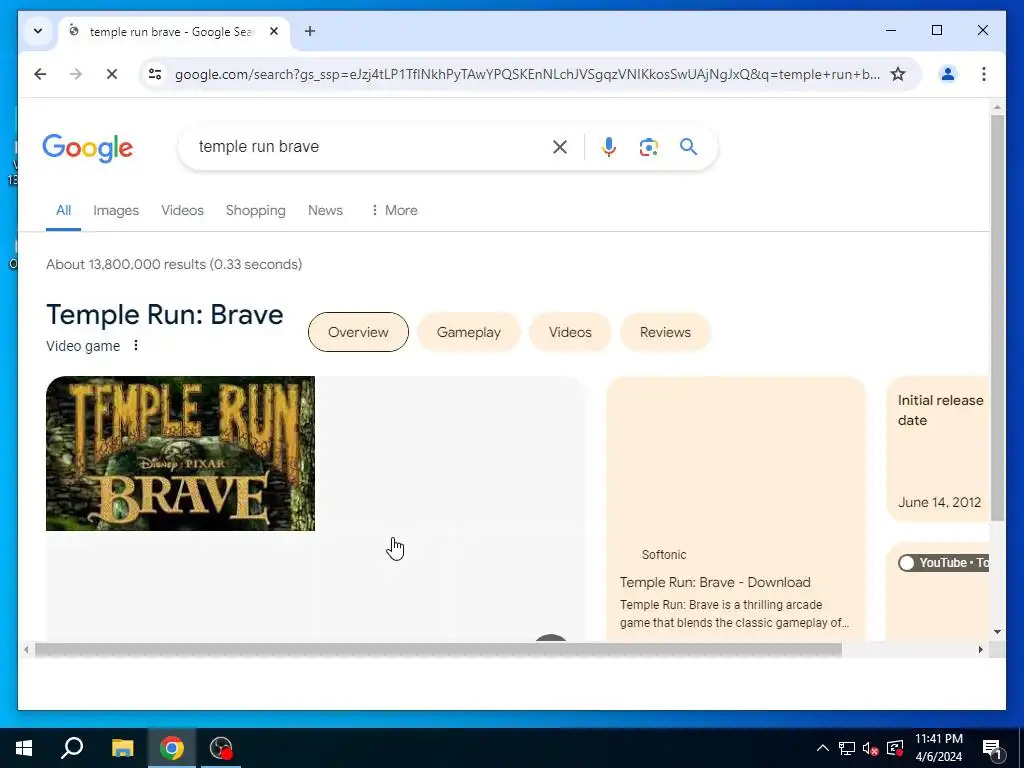Screen dimensions: 1024x768
Task: Bookmark this page with the star icon
Action: coord(898,74)
